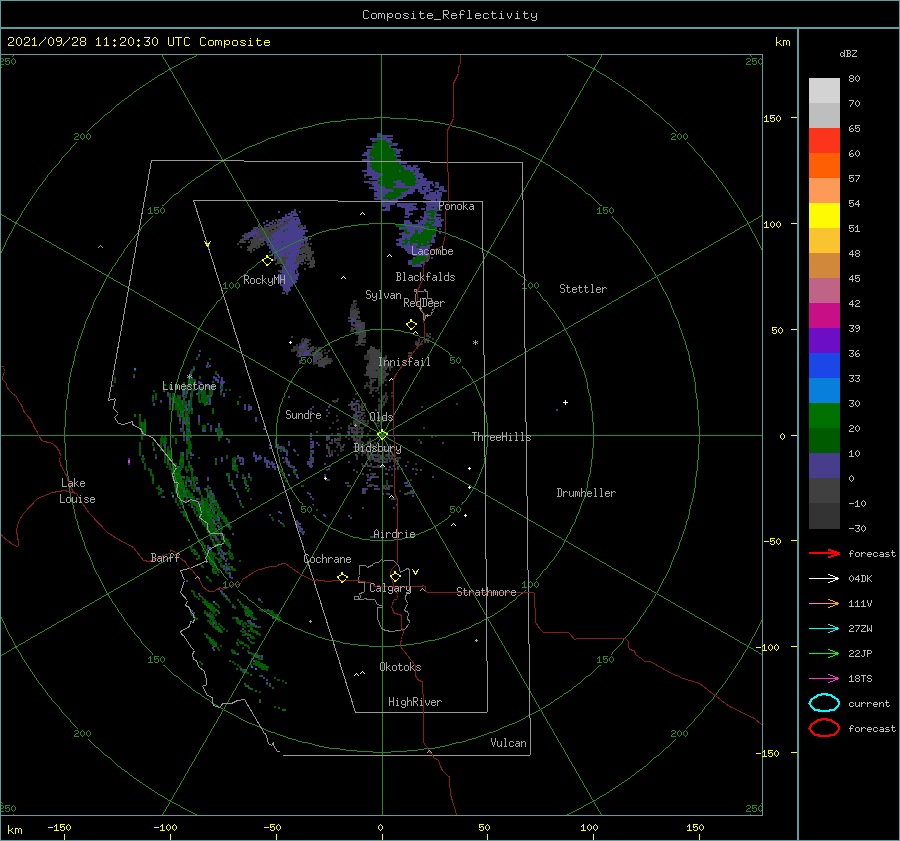This screenshot has height=841, width=900.
Task: Select the 70-80 dBZ light gray swatch
Action: (824, 91)
